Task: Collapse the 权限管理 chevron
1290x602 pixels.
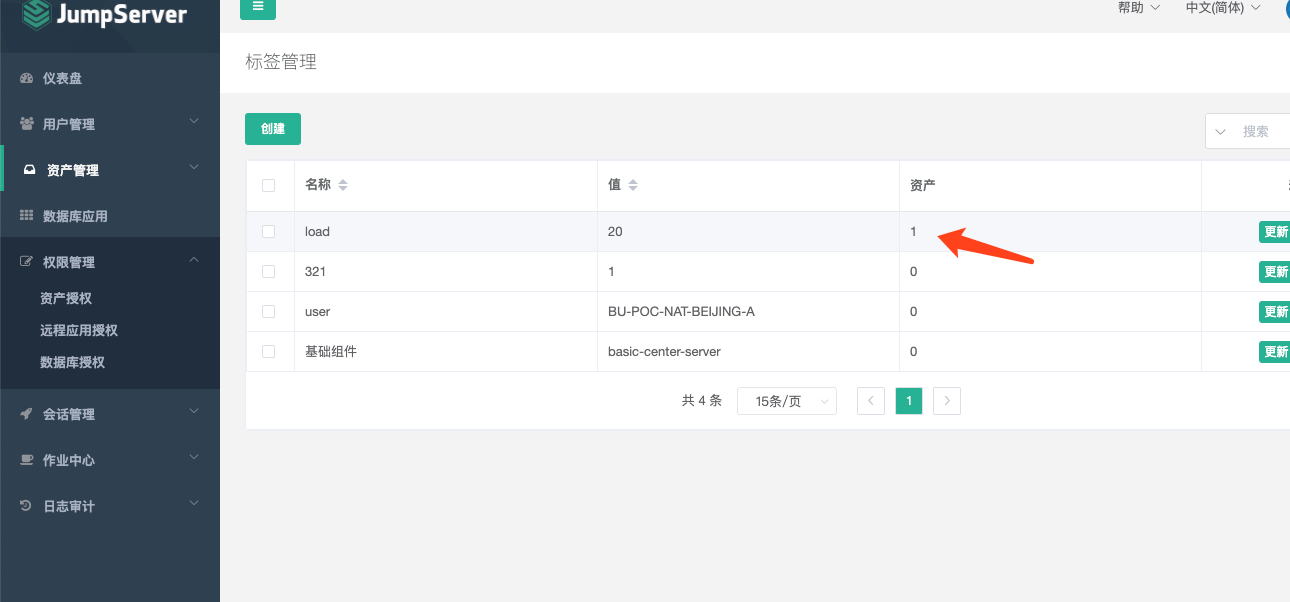Action: pyautogui.click(x=195, y=260)
